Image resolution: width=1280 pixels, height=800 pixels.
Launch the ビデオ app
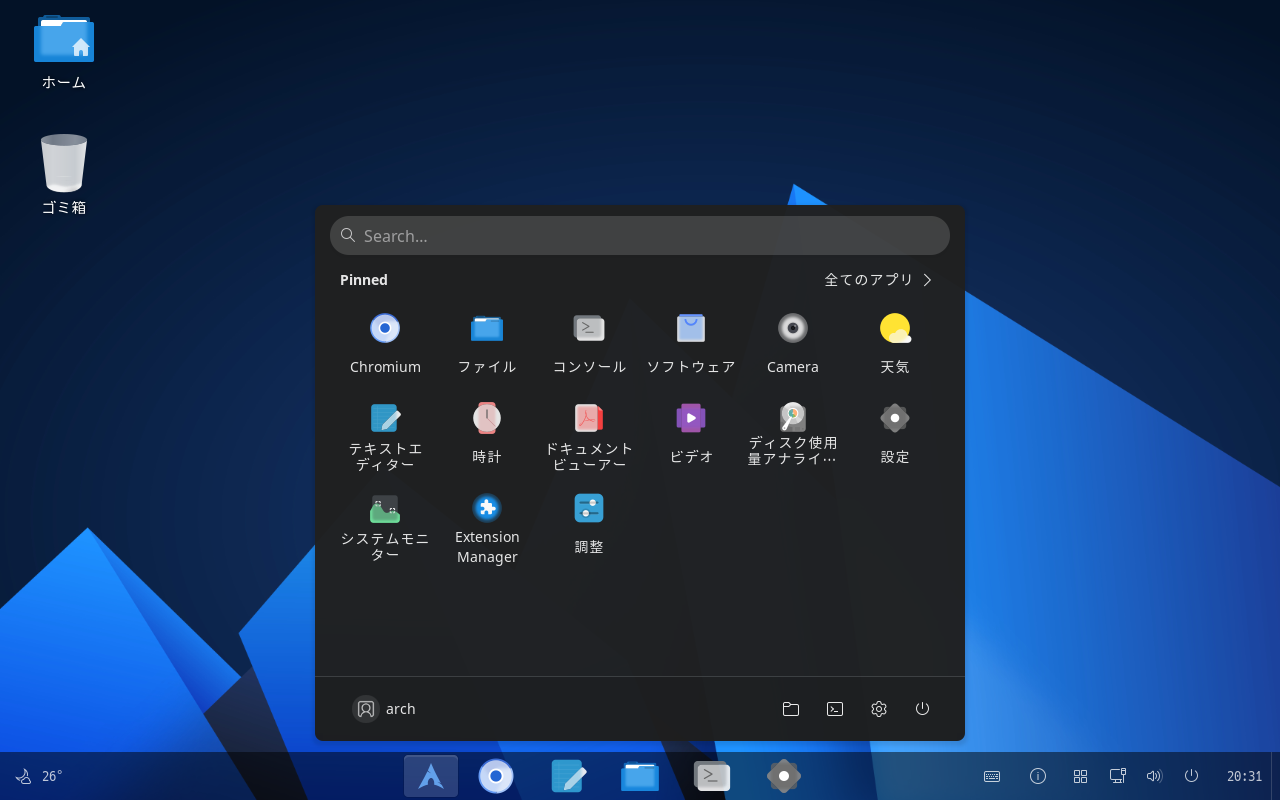point(691,433)
